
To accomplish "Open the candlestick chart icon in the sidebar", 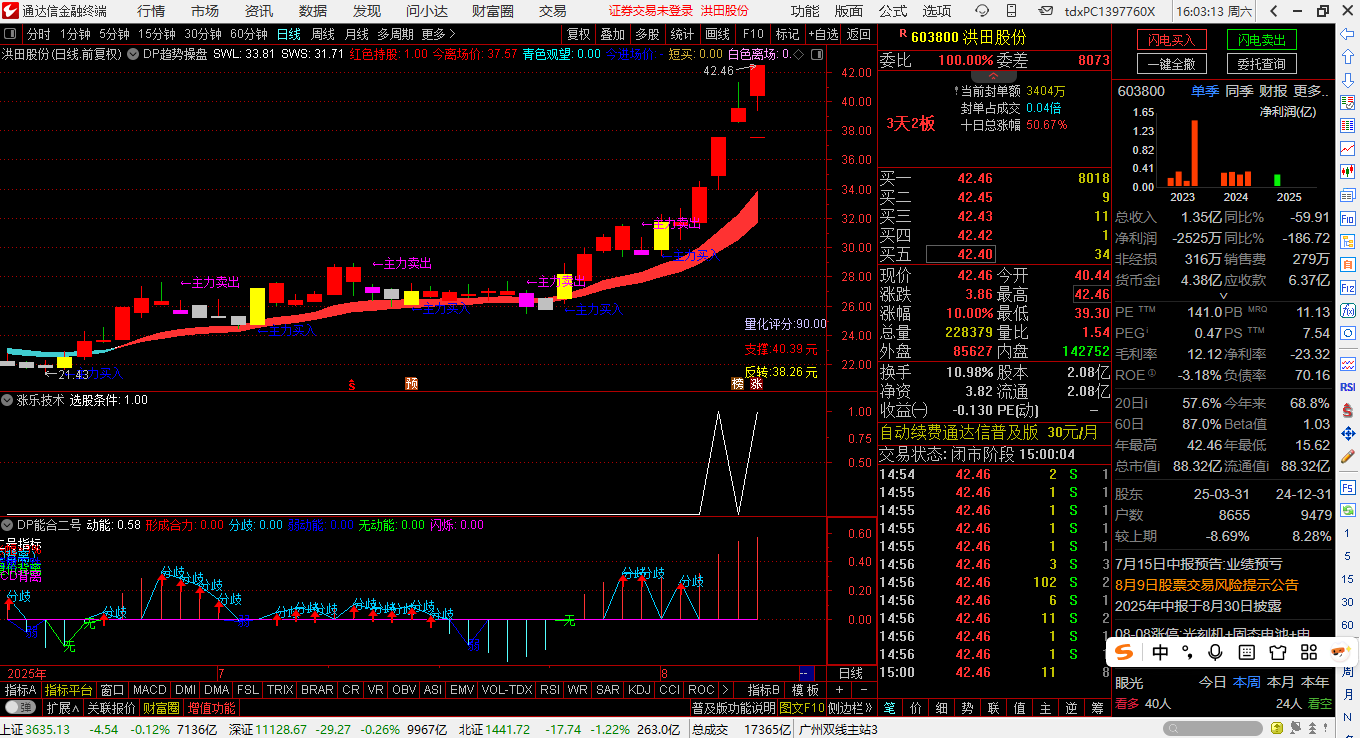I will (1347, 171).
